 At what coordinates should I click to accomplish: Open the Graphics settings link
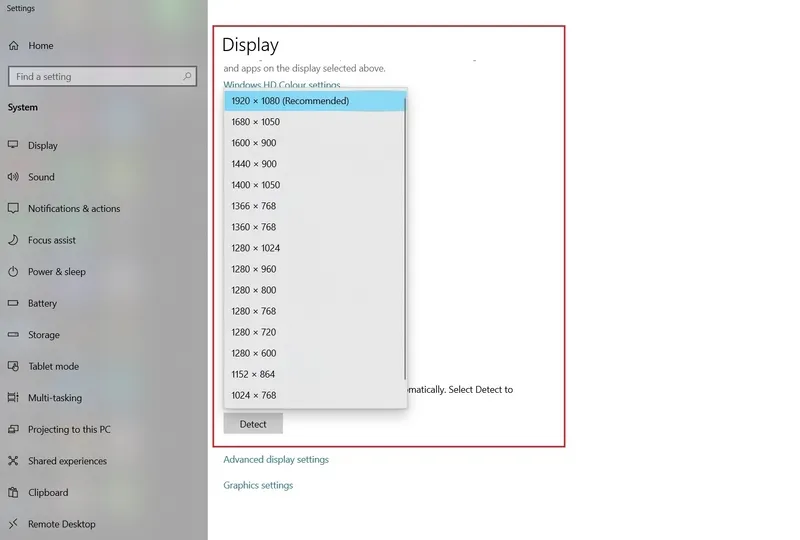coord(258,485)
